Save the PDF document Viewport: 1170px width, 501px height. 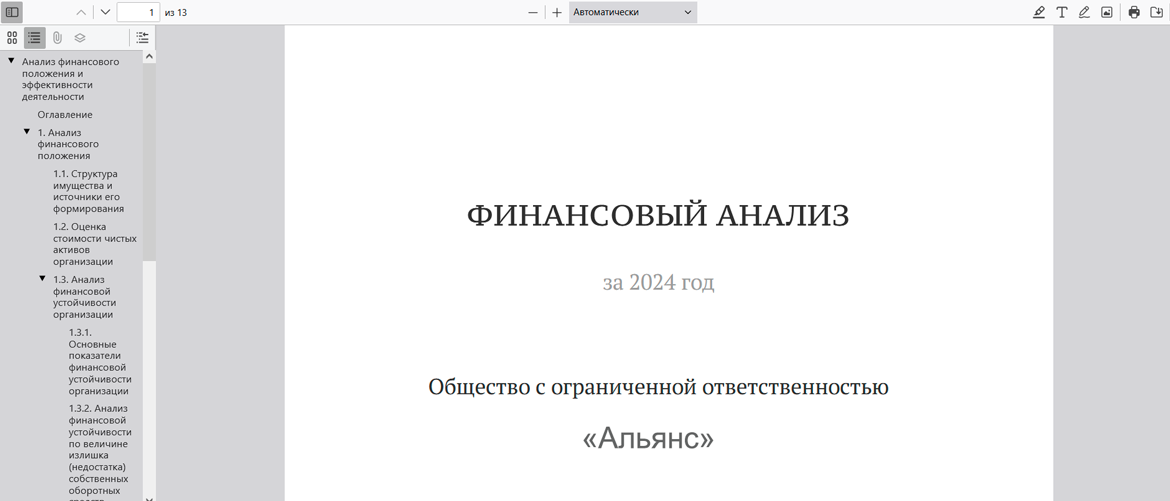coord(1157,12)
